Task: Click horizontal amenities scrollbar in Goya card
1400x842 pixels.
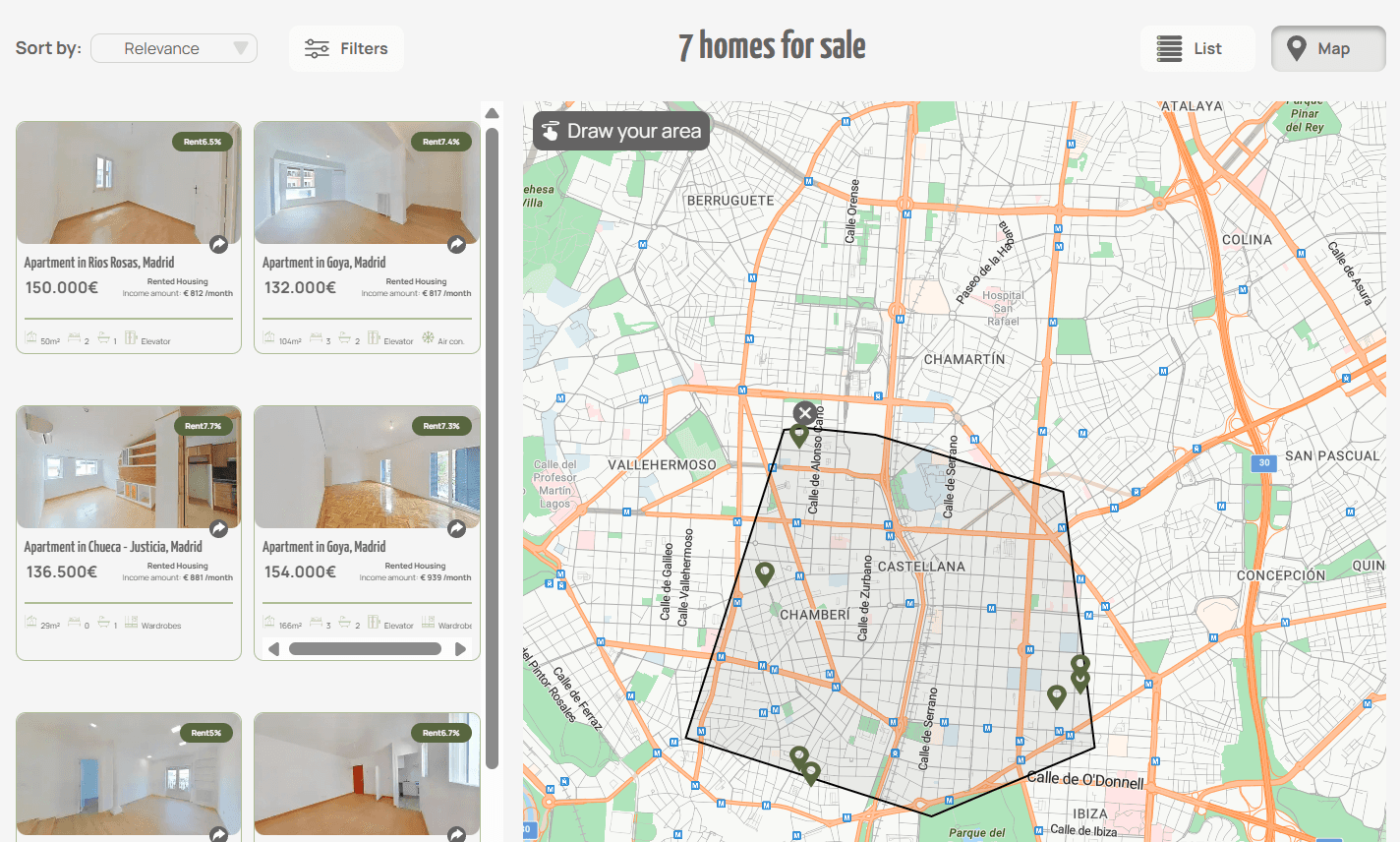Action: coord(365,648)
